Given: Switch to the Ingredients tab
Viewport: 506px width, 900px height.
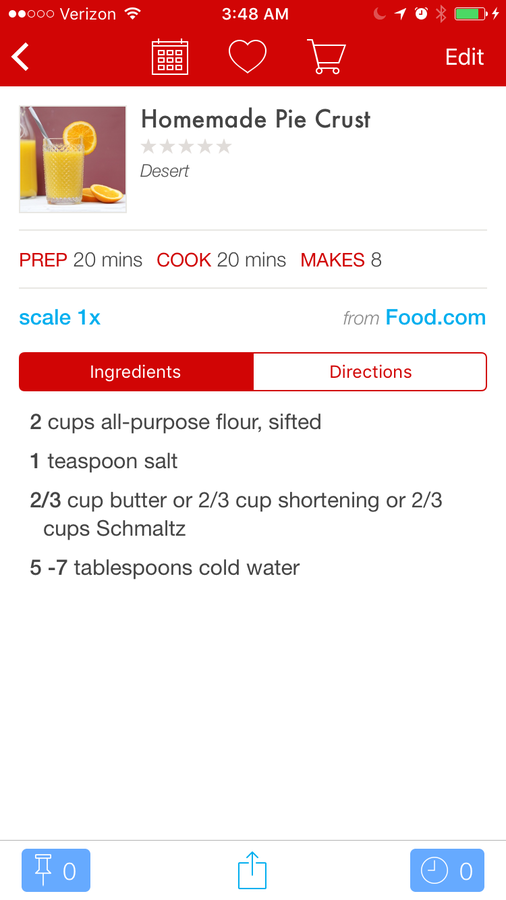Looking at the screenshot, I should [x=136, y=371].
